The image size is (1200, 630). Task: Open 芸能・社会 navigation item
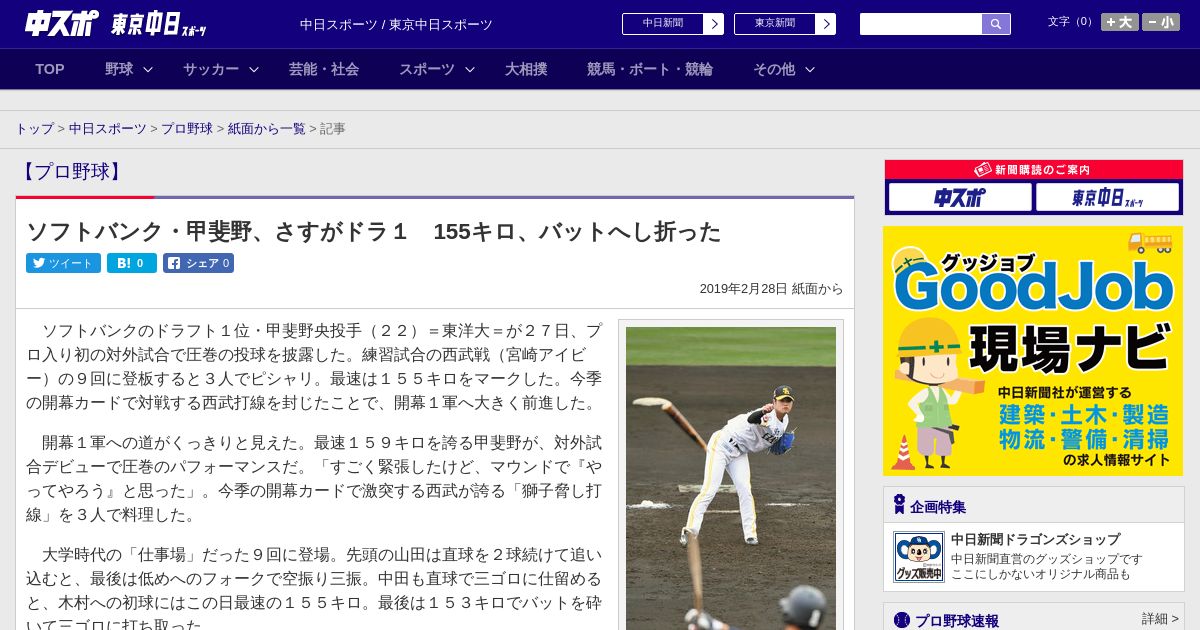(324, 69)
